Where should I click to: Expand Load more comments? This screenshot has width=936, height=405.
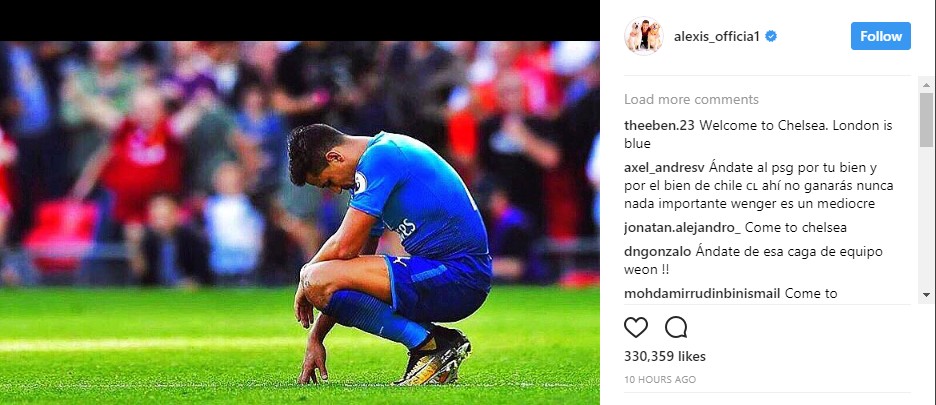691,99
